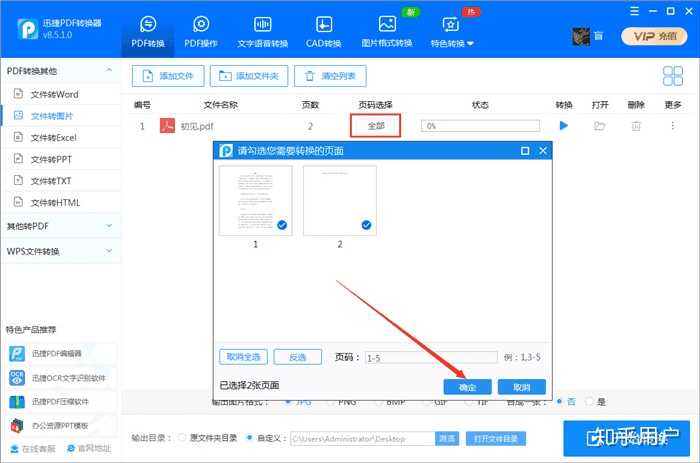Uncheck the page 1 checkmark
This screenshot has width=700, height=463.
pos(282,225)
